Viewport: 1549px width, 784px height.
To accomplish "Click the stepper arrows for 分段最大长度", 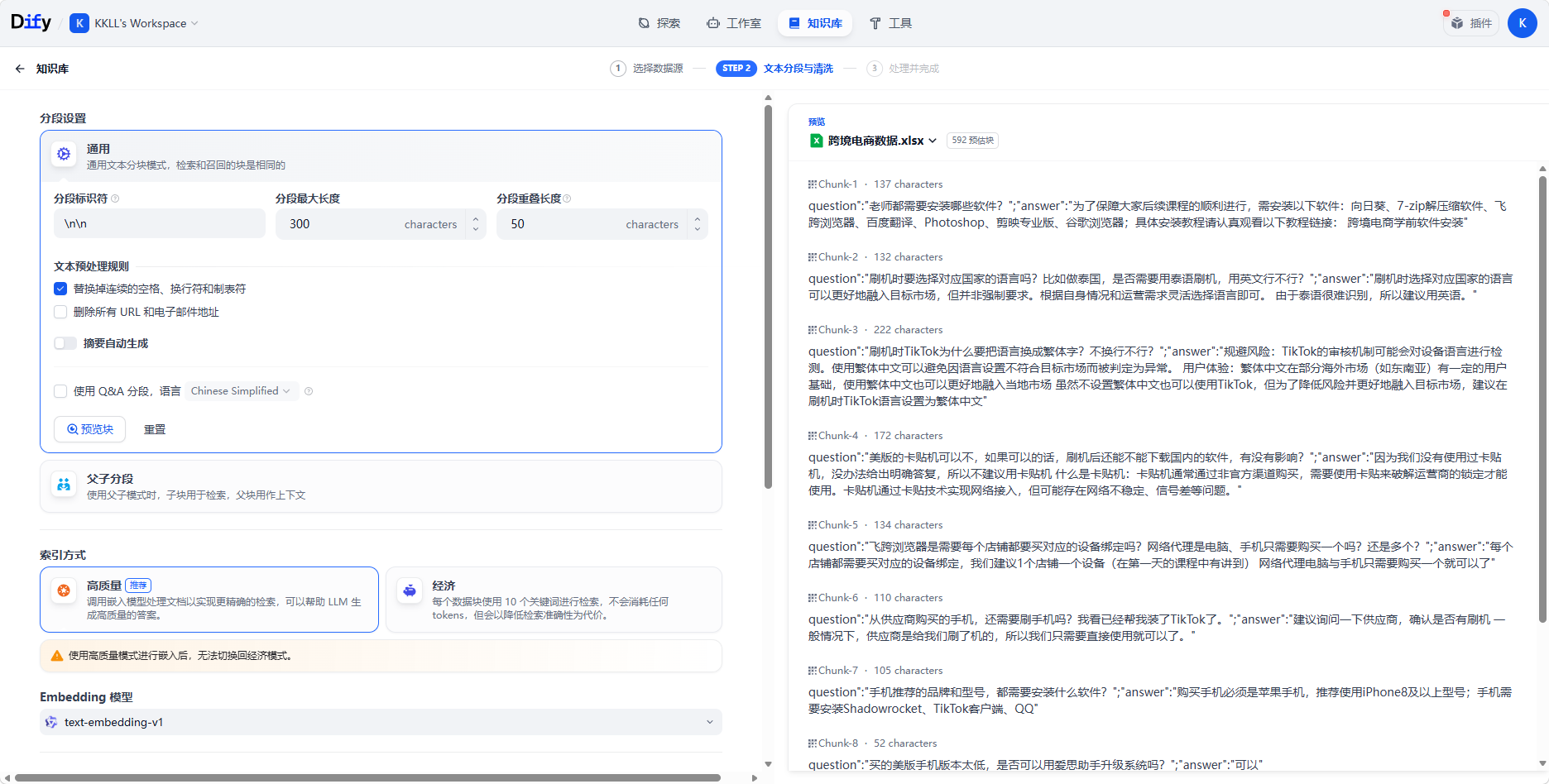I will [476, 224].
